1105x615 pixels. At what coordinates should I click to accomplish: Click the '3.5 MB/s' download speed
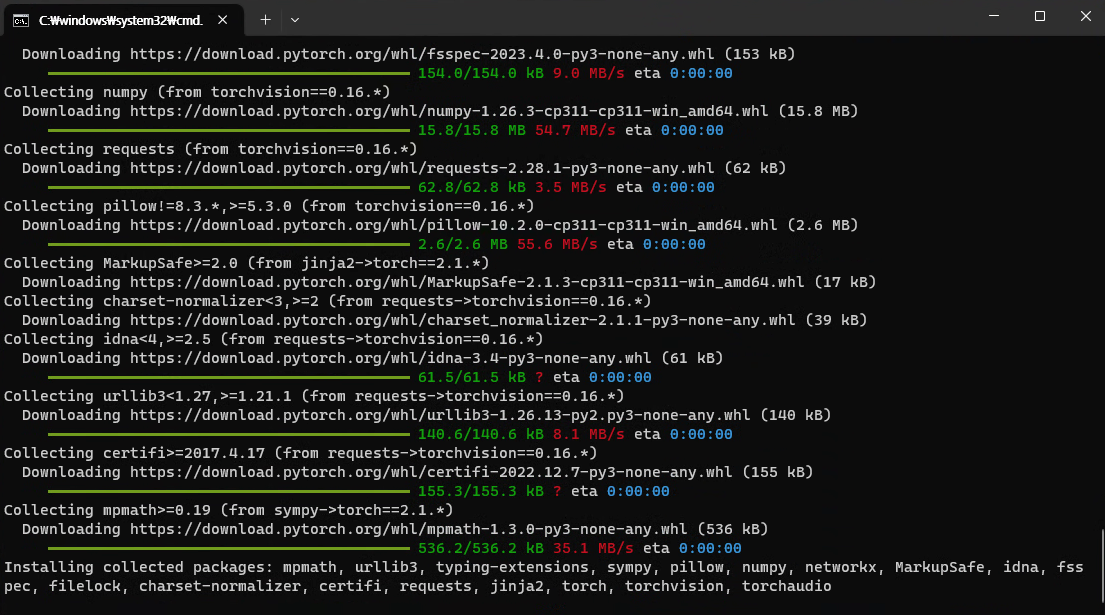pyautogui.click(x=571, y=187)
